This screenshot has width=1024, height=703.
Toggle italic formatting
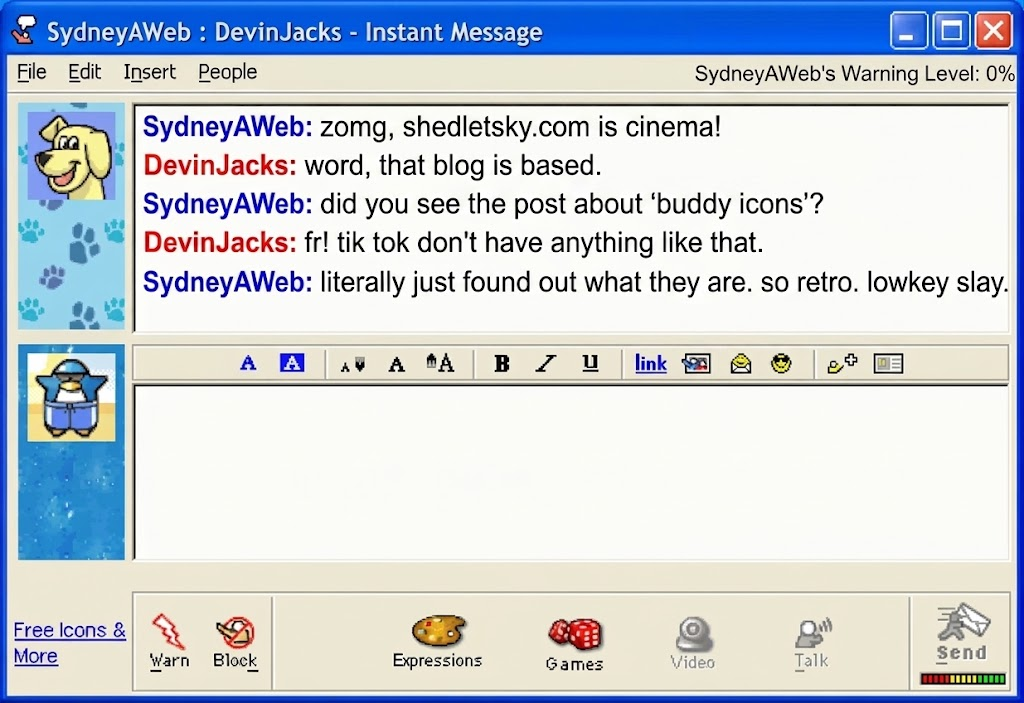click(x=546, y=363)
